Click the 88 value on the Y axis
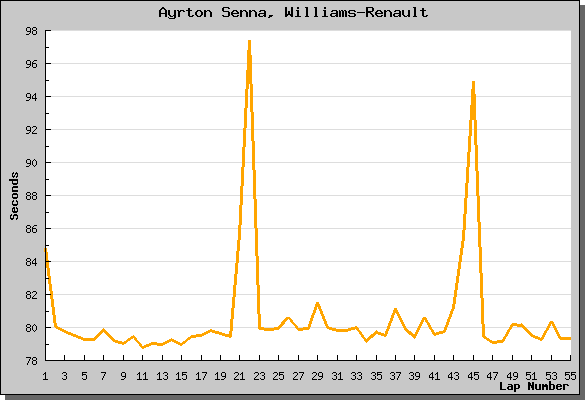Screen dimensions: 585x400 (31, 196)
